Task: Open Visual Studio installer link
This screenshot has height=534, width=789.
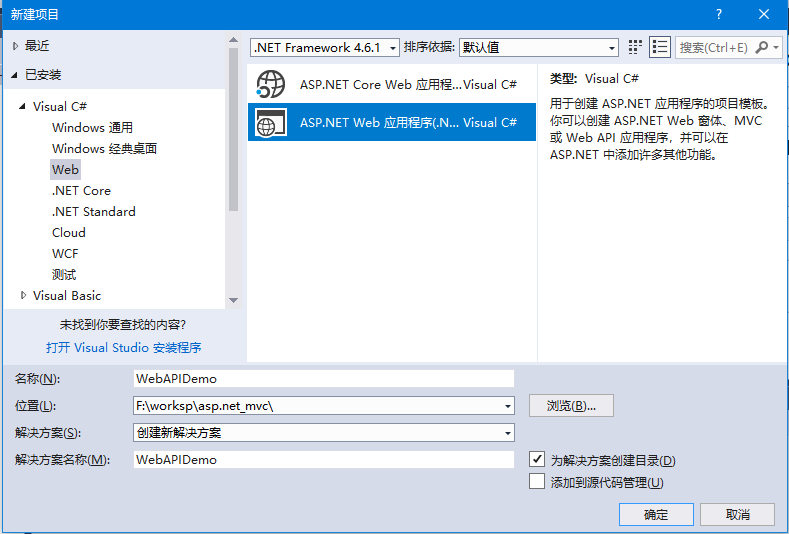Action: (x=123, y=348)
